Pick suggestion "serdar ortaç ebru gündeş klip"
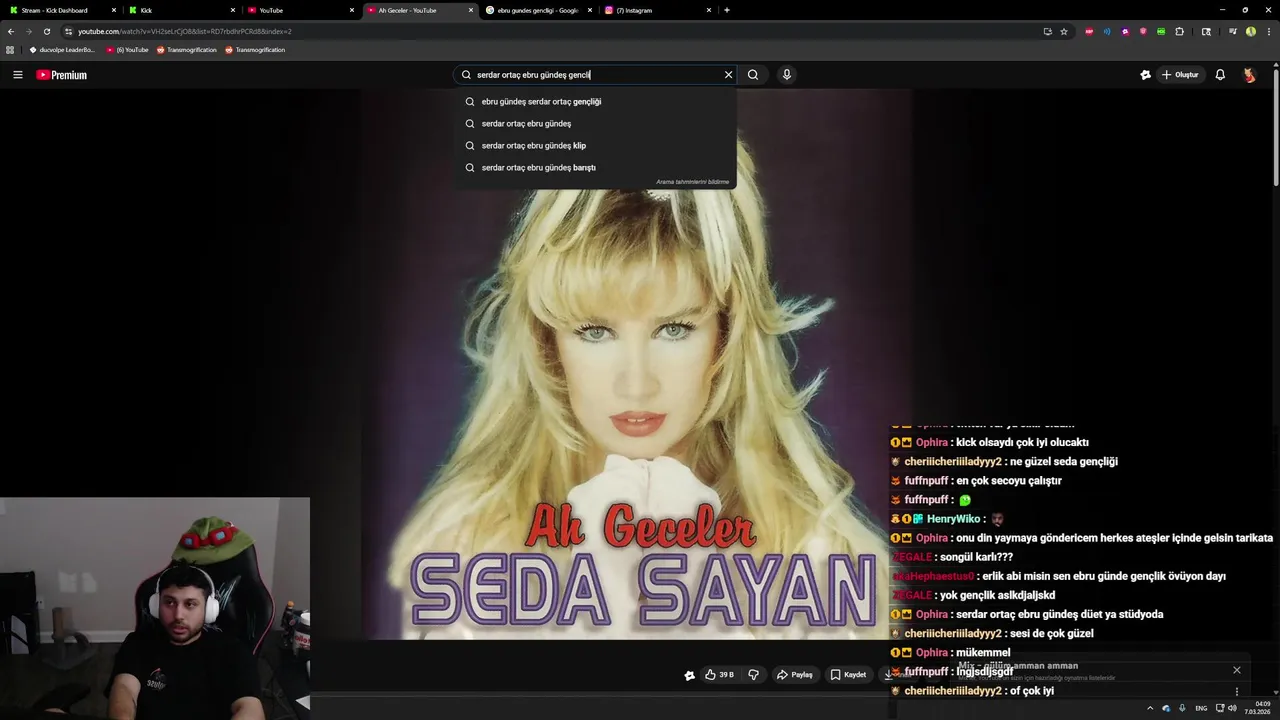The width and height of the screenshot is (1280, 720). (596, 145)
